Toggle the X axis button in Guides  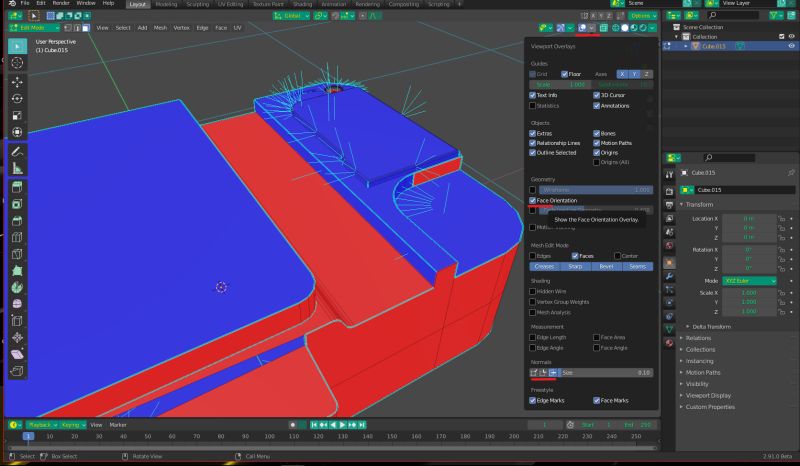tap(622, 74)
